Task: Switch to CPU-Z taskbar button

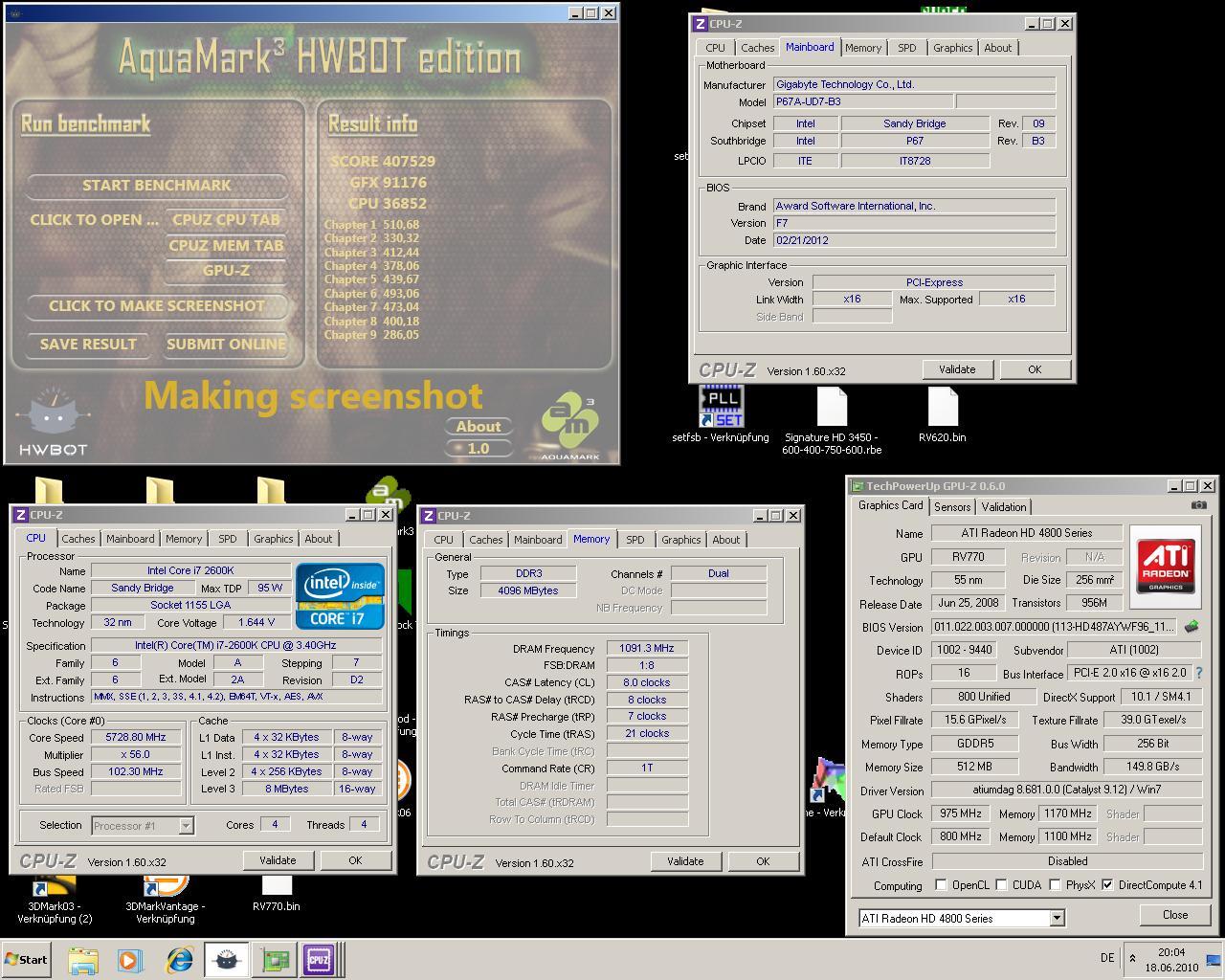Action: point(319,960)
